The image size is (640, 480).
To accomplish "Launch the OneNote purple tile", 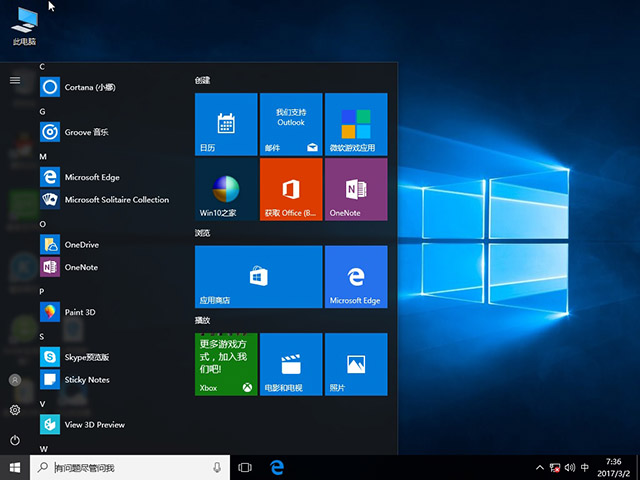I will click(x=355, y=189).
